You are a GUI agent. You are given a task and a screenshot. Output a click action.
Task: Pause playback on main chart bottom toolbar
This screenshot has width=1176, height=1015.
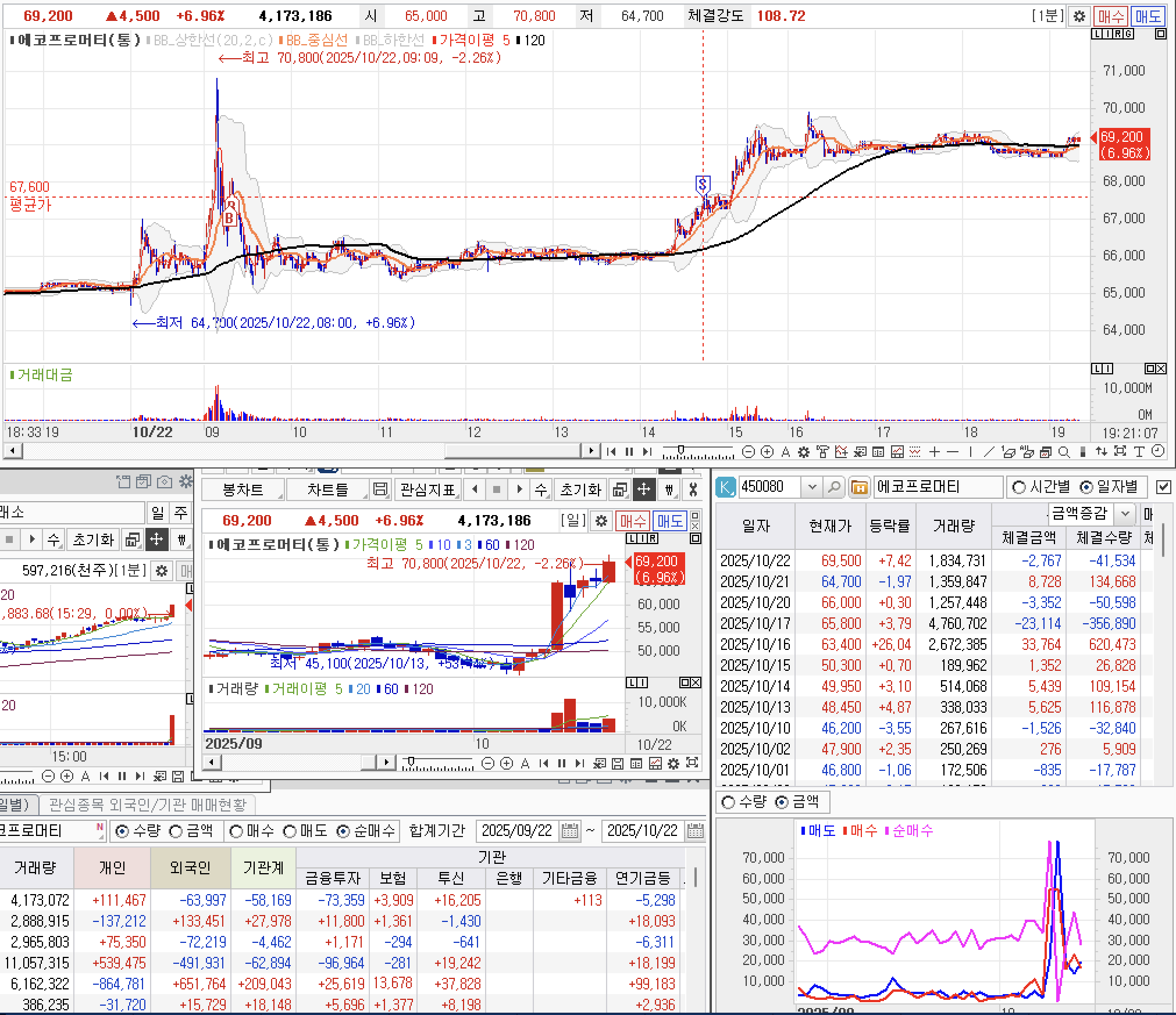[629, 452]
